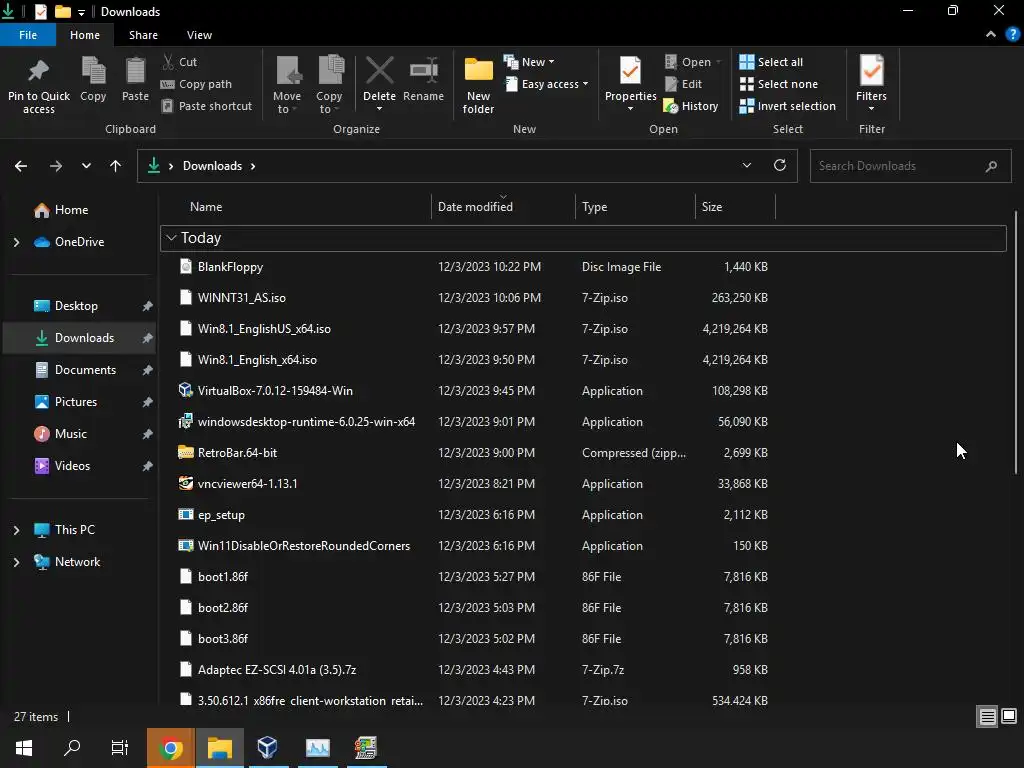Screen dimensions: 1024x768
Task: Switch to the Home ribbon tab
Action: point(85,35)
